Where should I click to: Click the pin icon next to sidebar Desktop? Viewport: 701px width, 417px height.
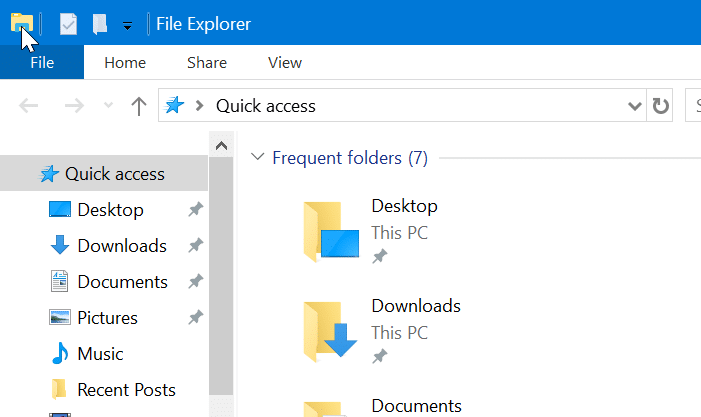(195, 209)
